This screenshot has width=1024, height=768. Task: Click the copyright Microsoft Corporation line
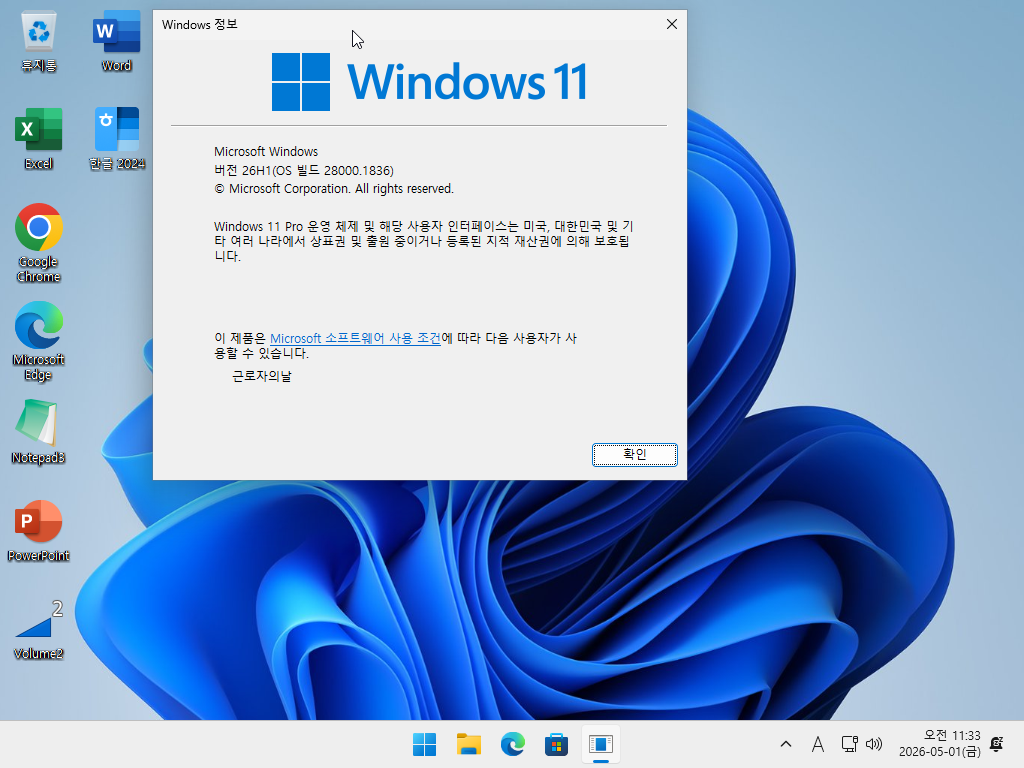(334, 189)
